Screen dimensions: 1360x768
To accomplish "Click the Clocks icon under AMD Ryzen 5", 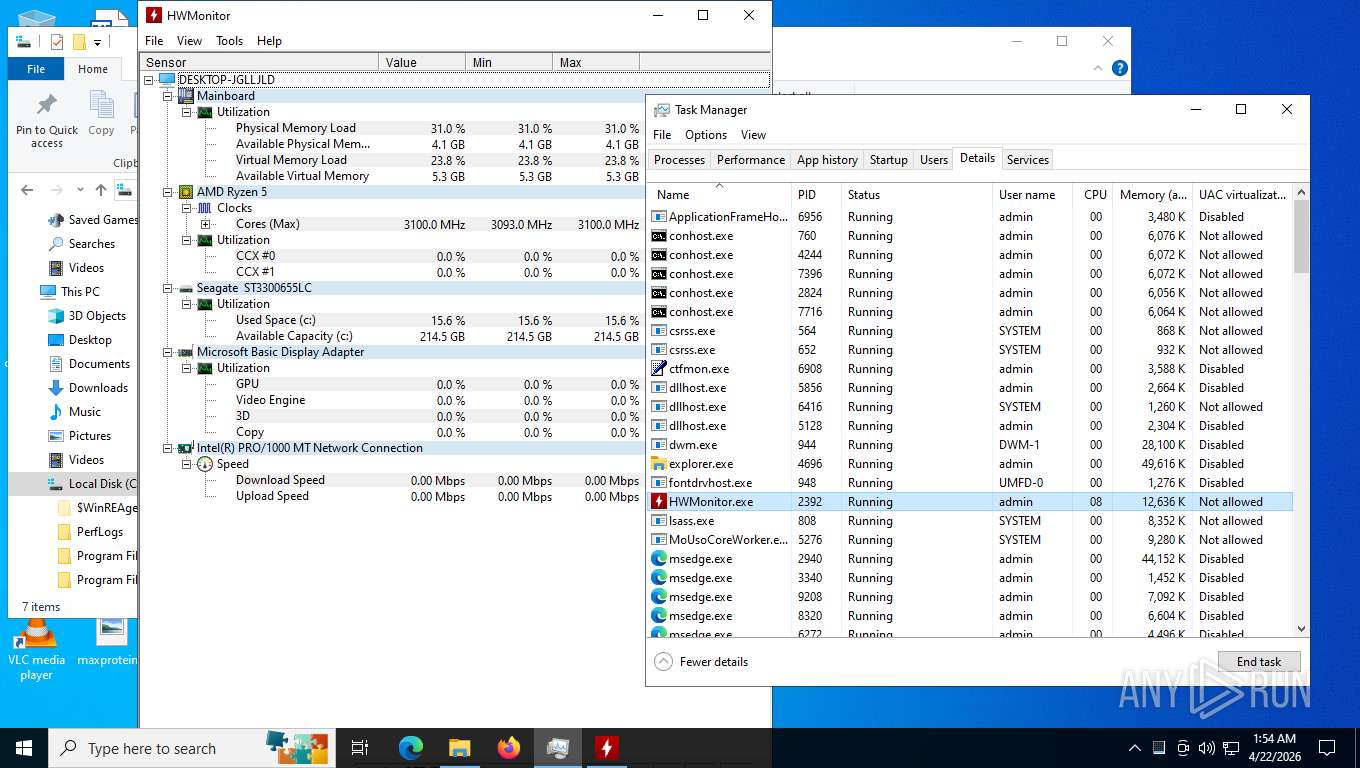I will pos(205,208).
